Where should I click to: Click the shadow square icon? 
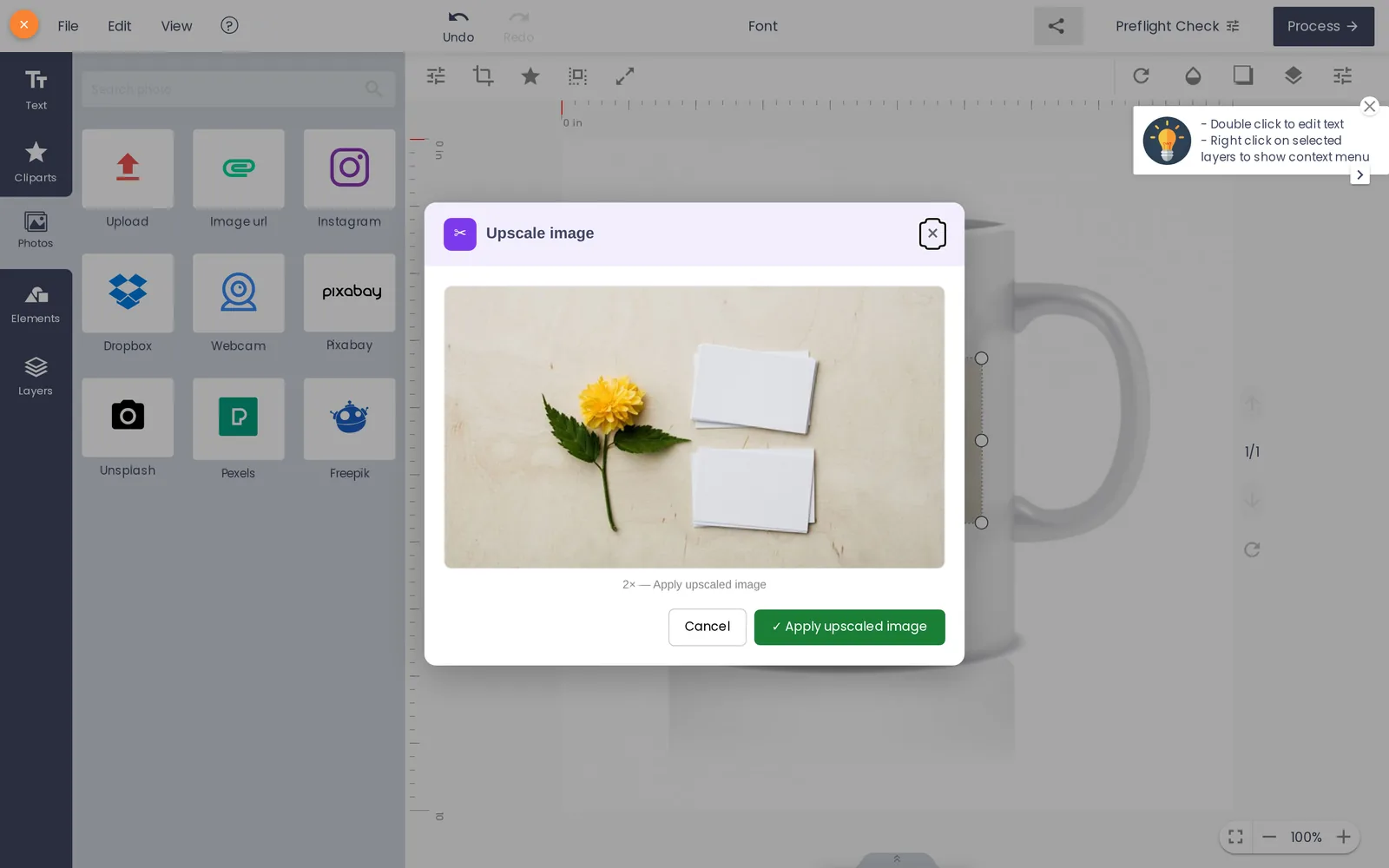1243,76
